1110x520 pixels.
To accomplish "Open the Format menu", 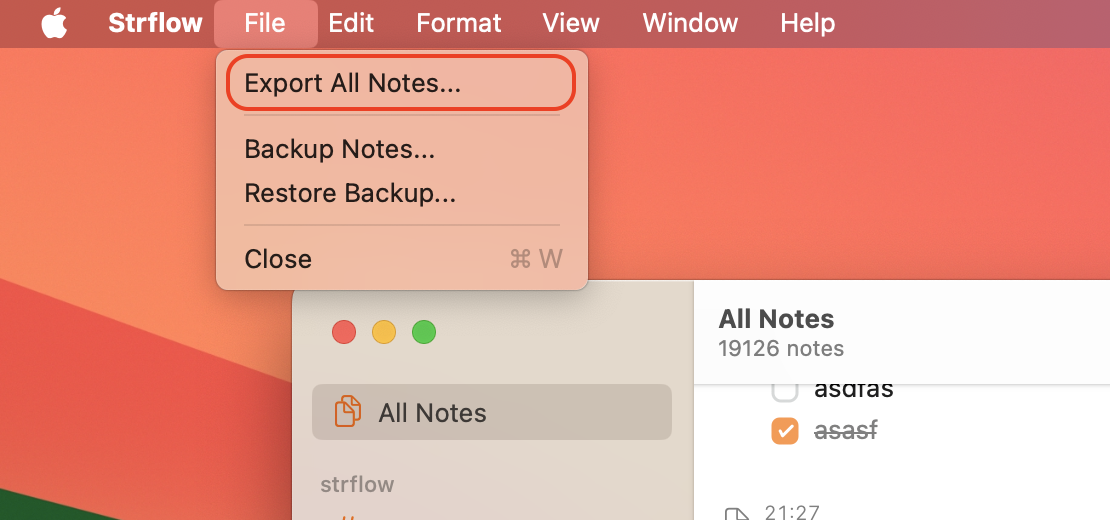I will click(x=459, y=23).
